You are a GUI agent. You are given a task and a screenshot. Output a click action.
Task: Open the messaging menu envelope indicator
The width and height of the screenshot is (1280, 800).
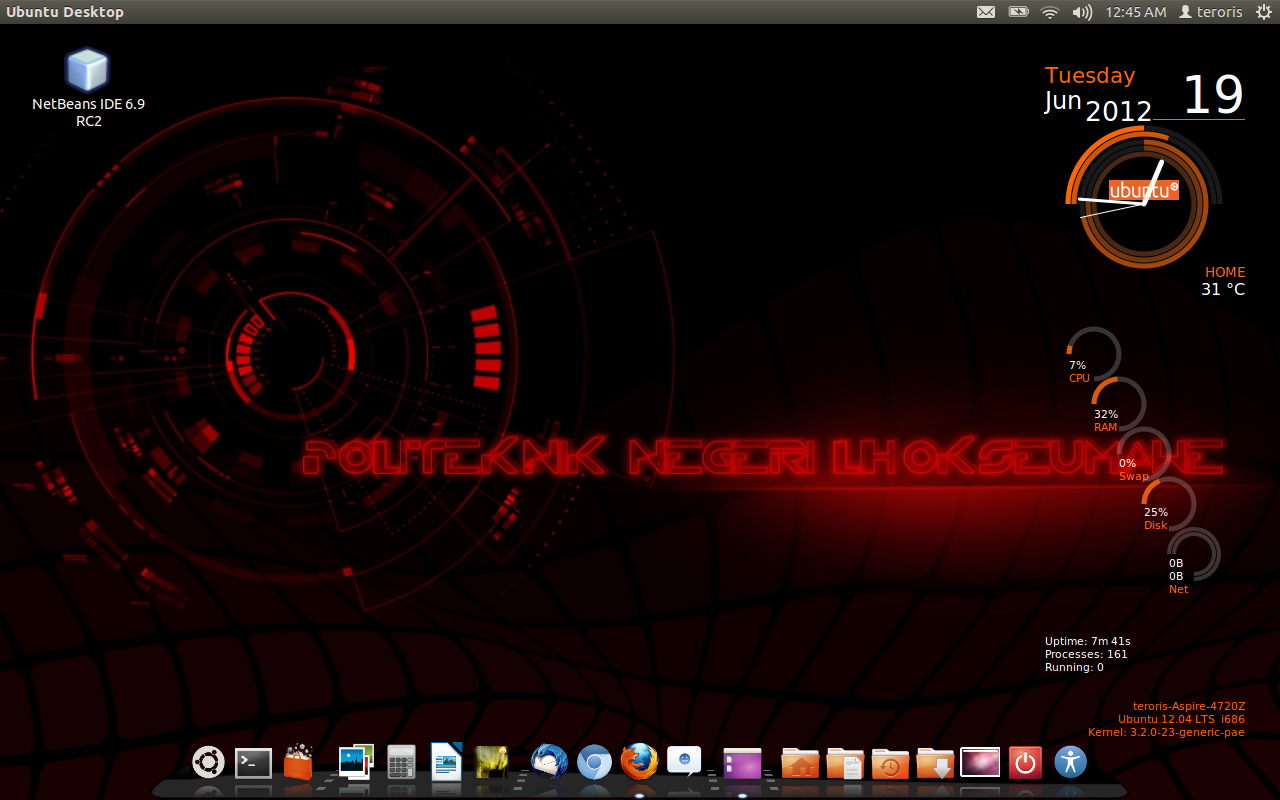(985, 11)
